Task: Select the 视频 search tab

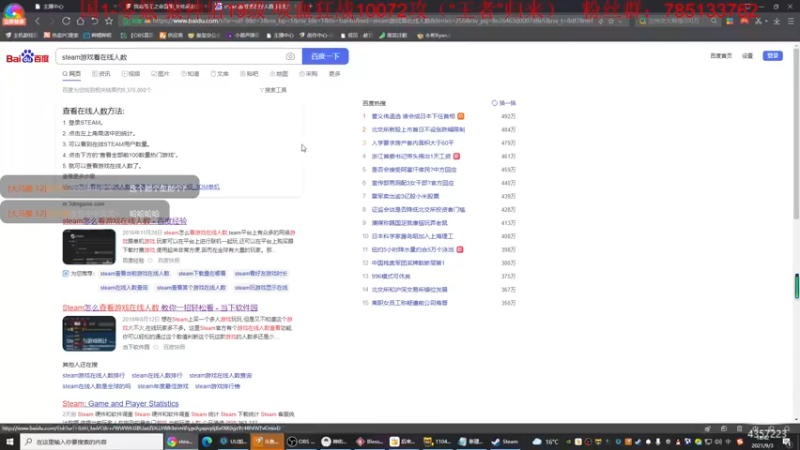Action: [x=131, y=74]
